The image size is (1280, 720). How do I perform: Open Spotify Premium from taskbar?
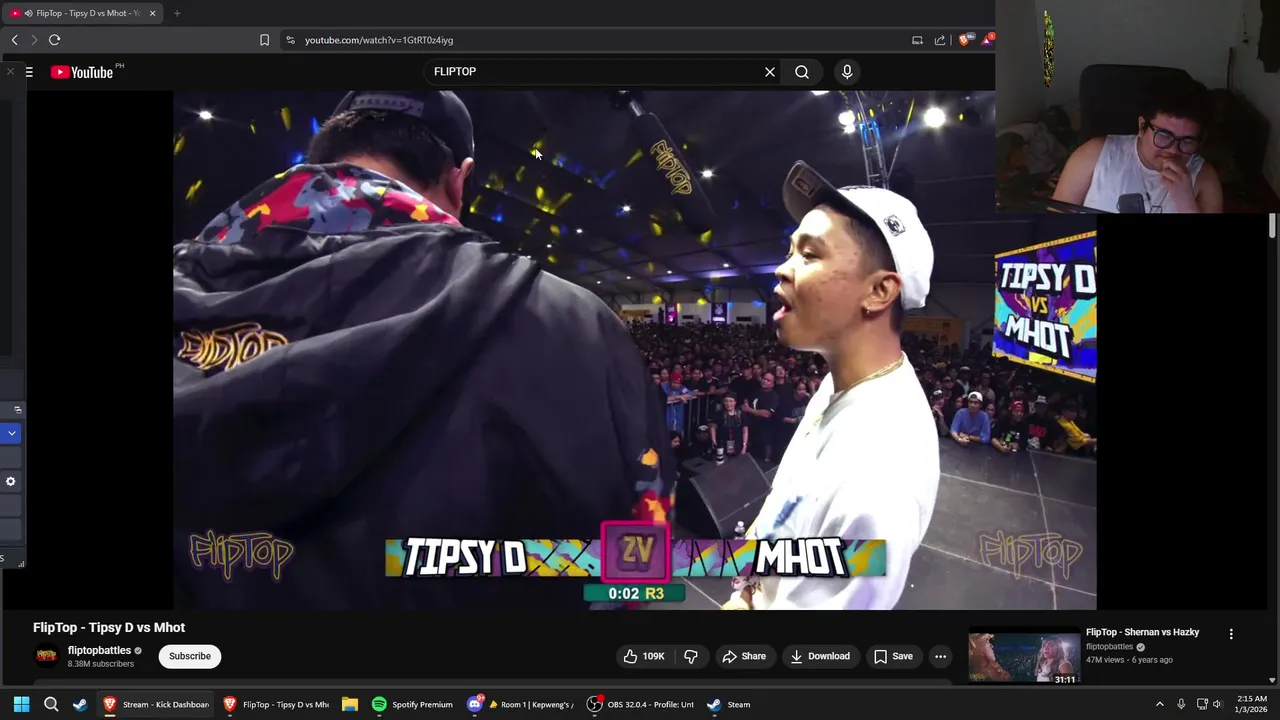pos(412,704)
